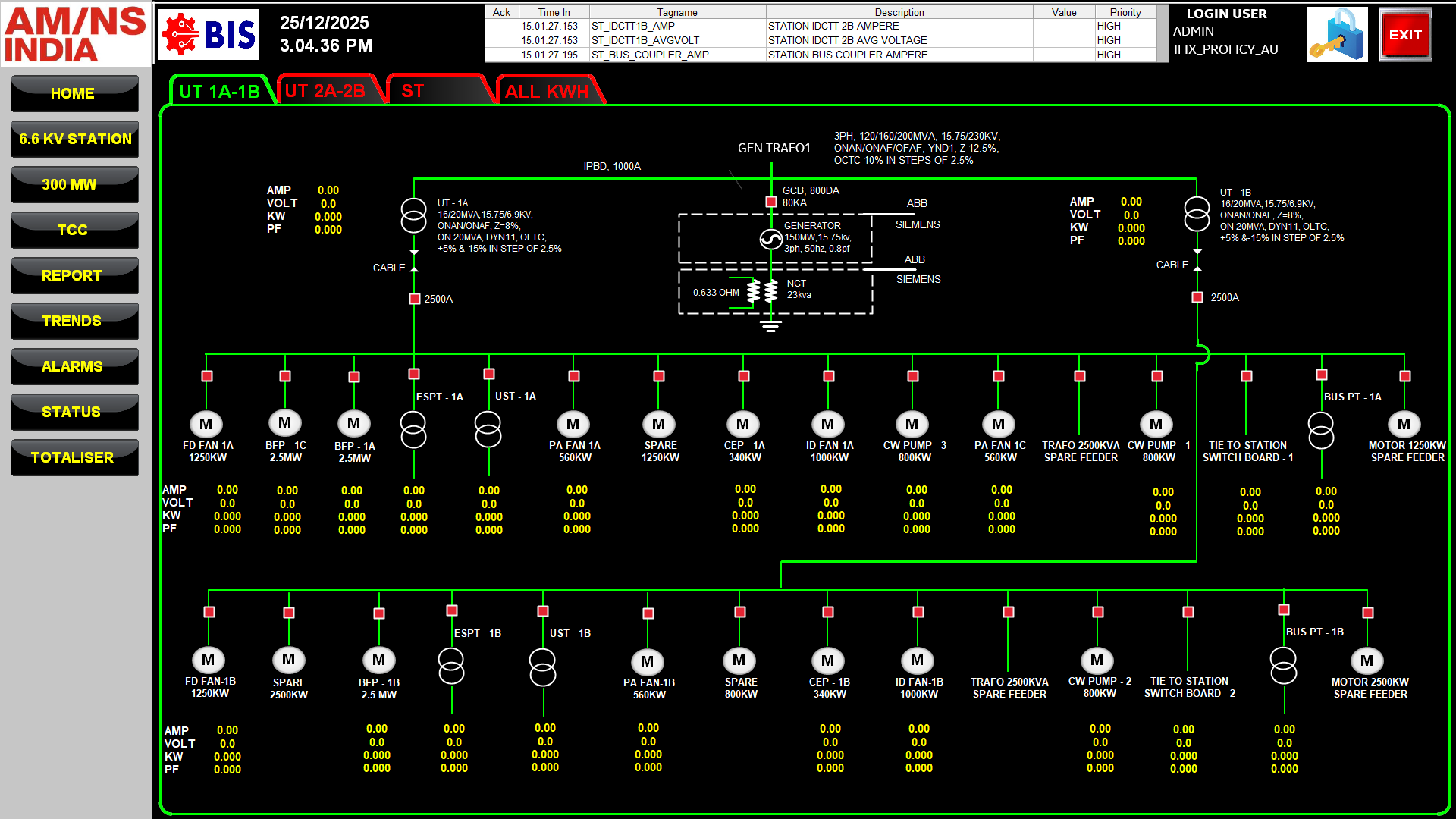Click the BUS PT-1B transformer symbol

point(1283,665)
